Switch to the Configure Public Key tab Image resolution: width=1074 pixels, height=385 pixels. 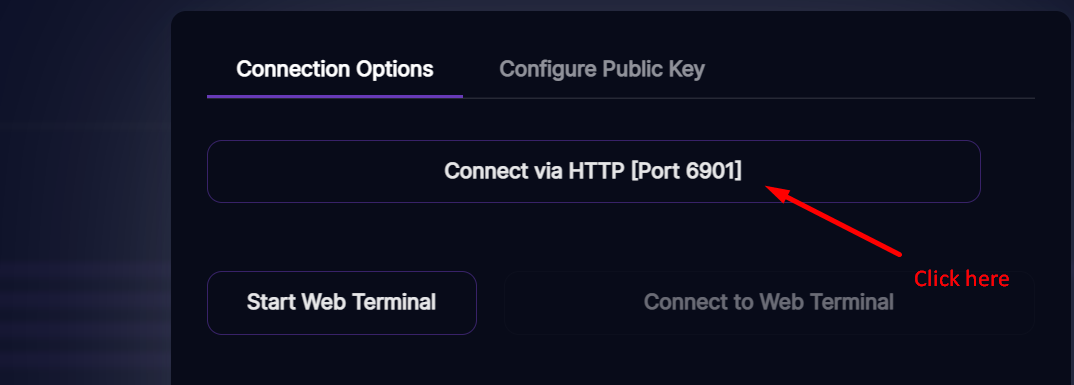click(601, 69)
